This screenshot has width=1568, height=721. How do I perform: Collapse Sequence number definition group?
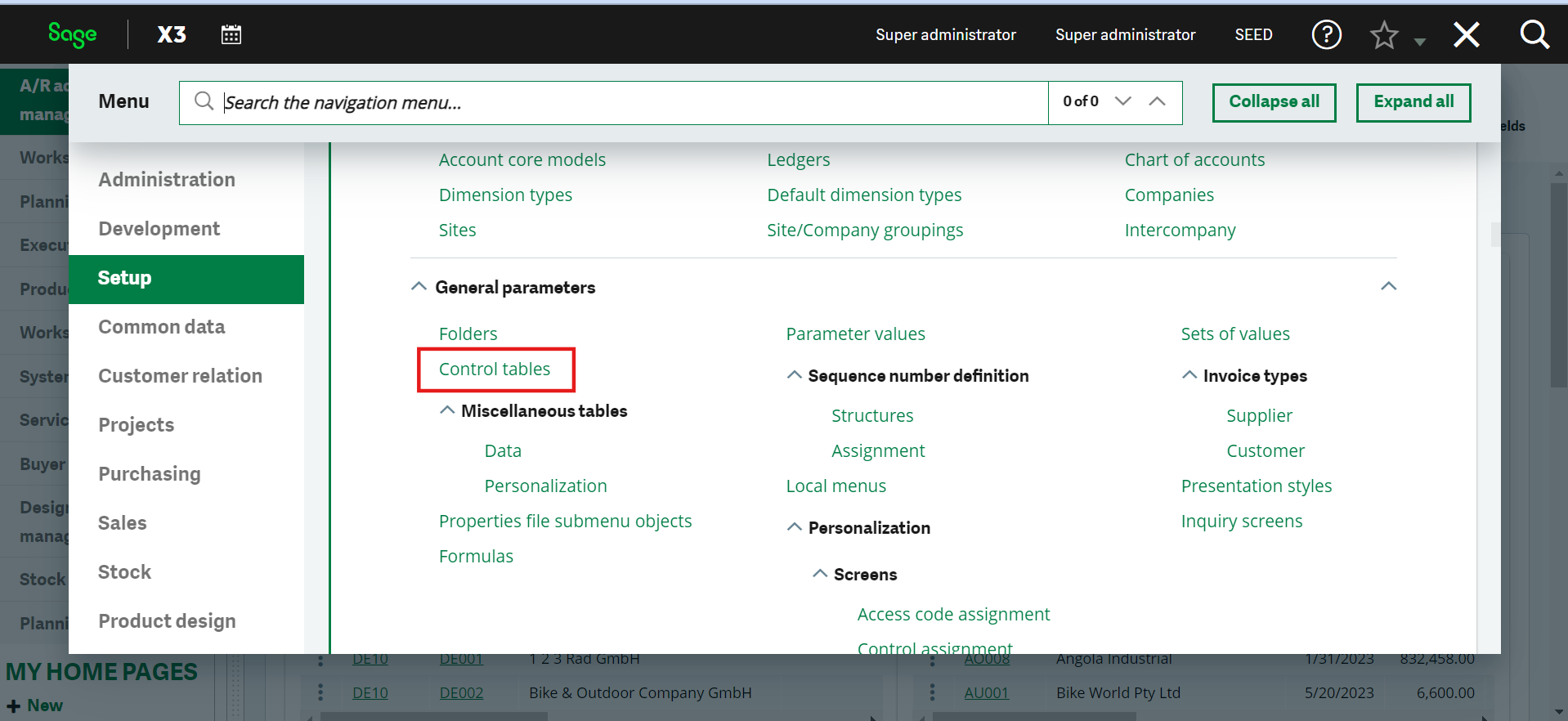pyautogui.click(x=794, y=375)
